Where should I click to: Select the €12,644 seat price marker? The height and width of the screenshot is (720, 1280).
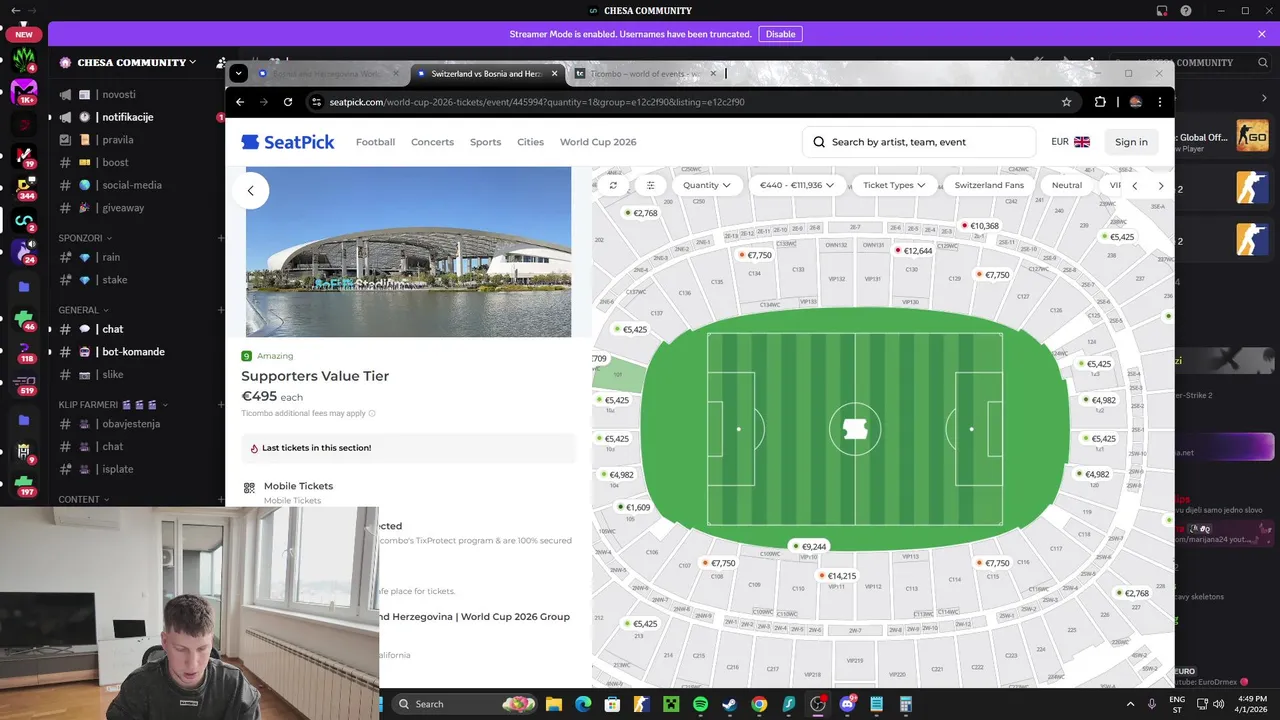(914, 251)
